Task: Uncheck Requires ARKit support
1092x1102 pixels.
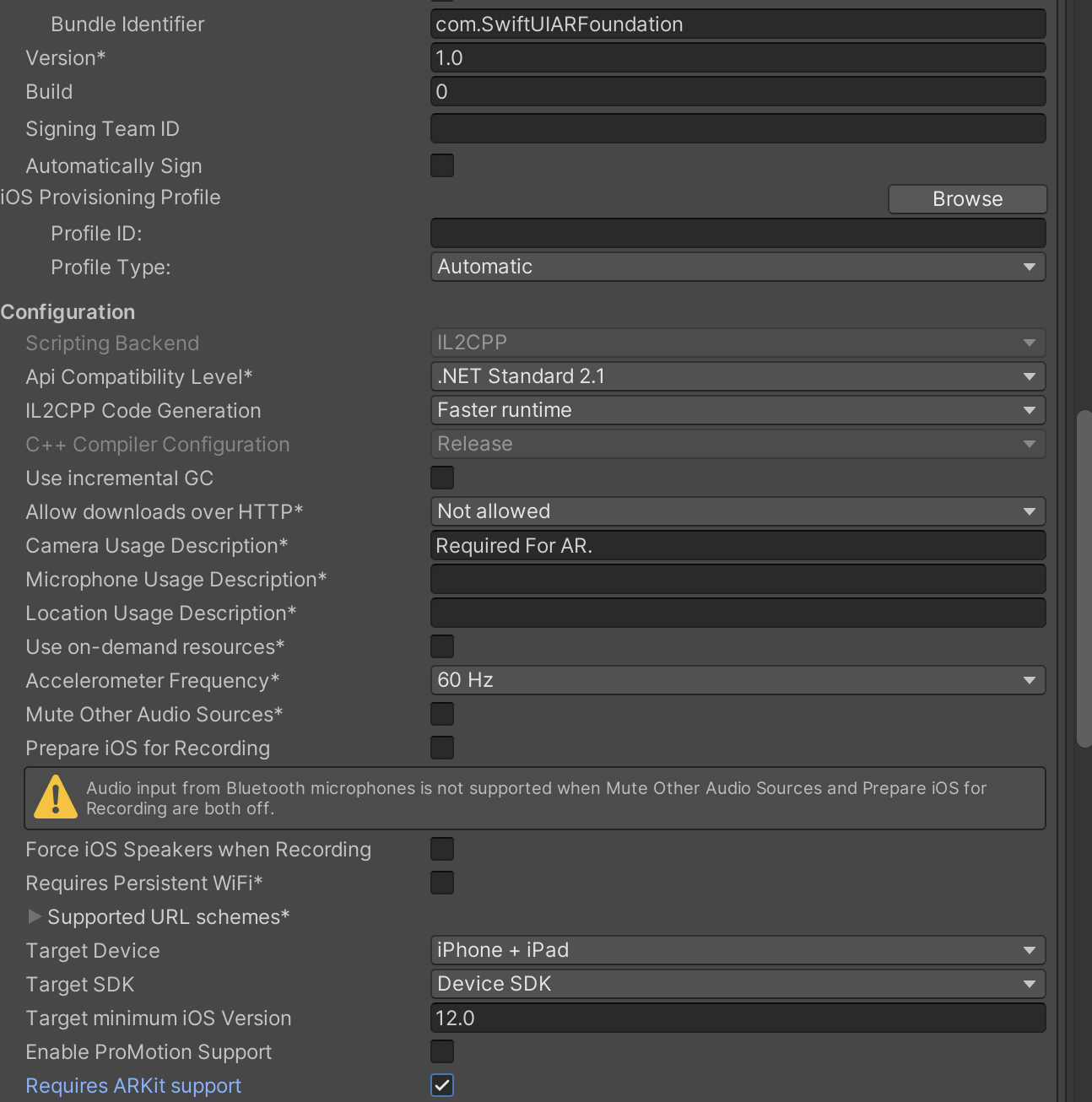Action: (442, 1085)
